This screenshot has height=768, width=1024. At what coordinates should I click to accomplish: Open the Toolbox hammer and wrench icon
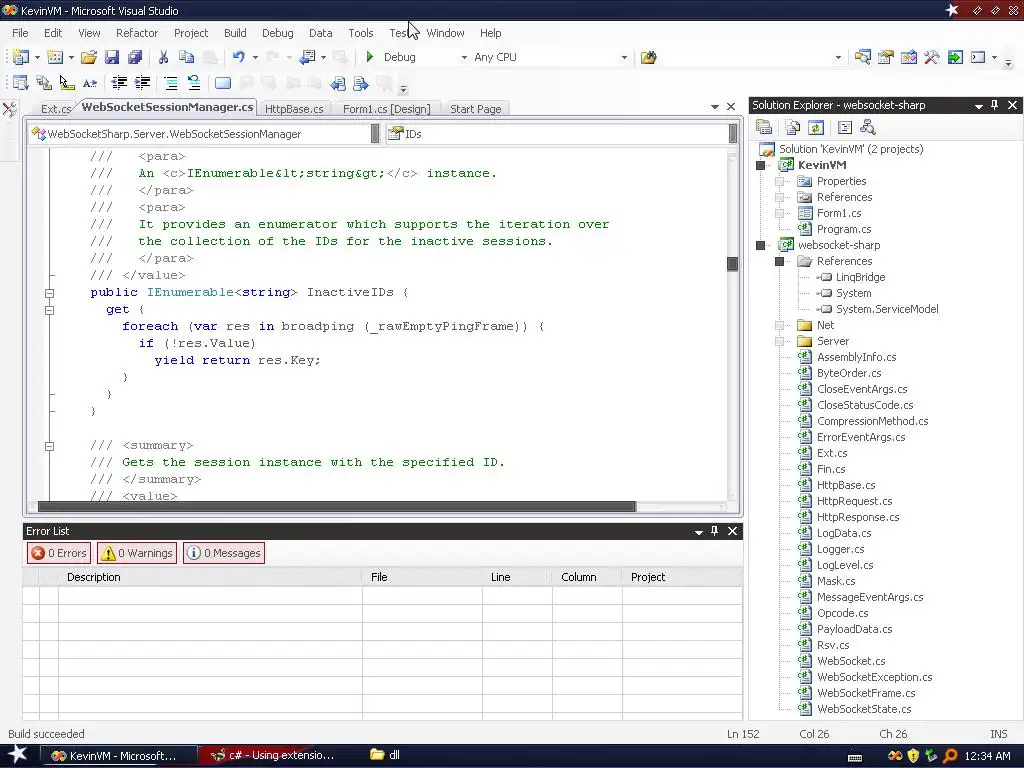tap(932, 57)
